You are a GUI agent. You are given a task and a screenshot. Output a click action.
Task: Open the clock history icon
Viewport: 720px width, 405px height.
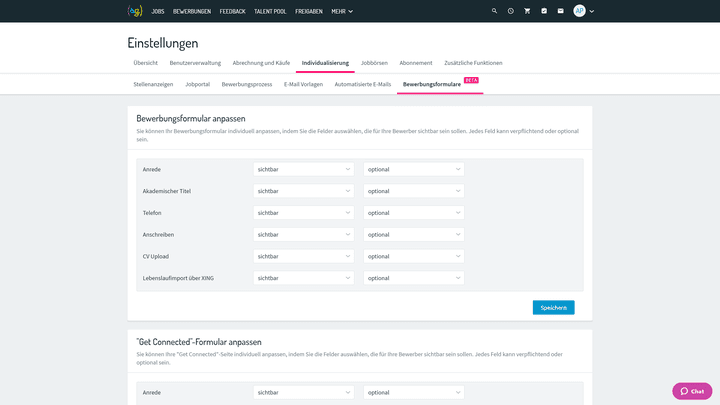pyautogui.click(x=510, y=11)
